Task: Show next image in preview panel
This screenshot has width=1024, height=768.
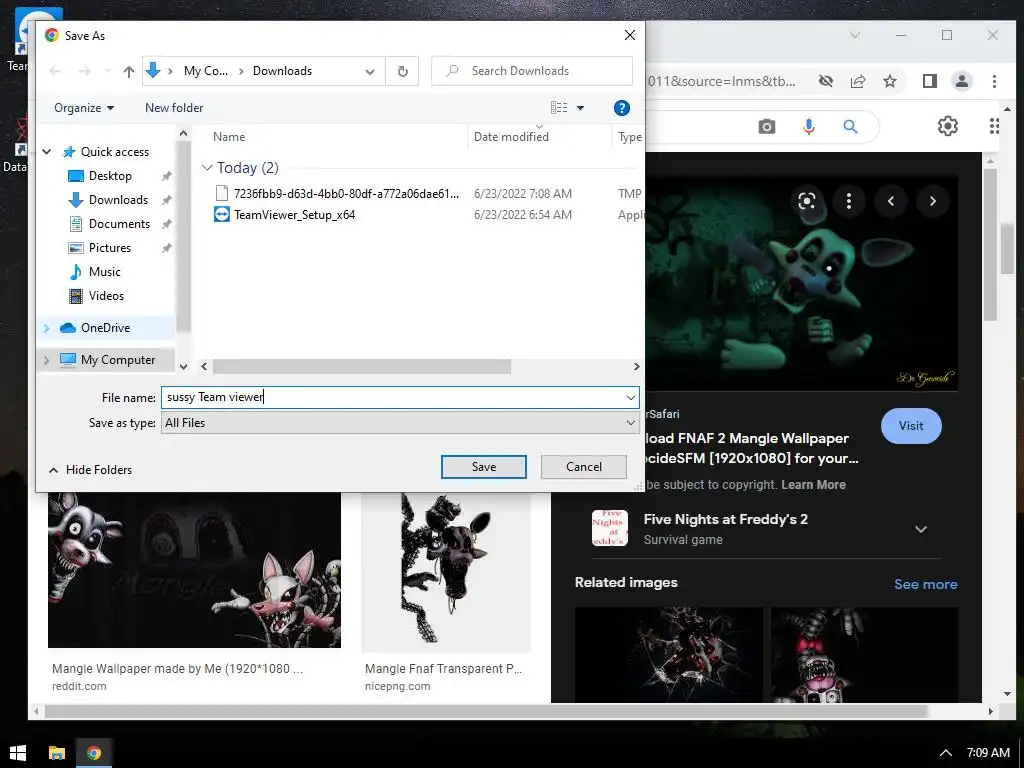Action: tap(933, 200)
